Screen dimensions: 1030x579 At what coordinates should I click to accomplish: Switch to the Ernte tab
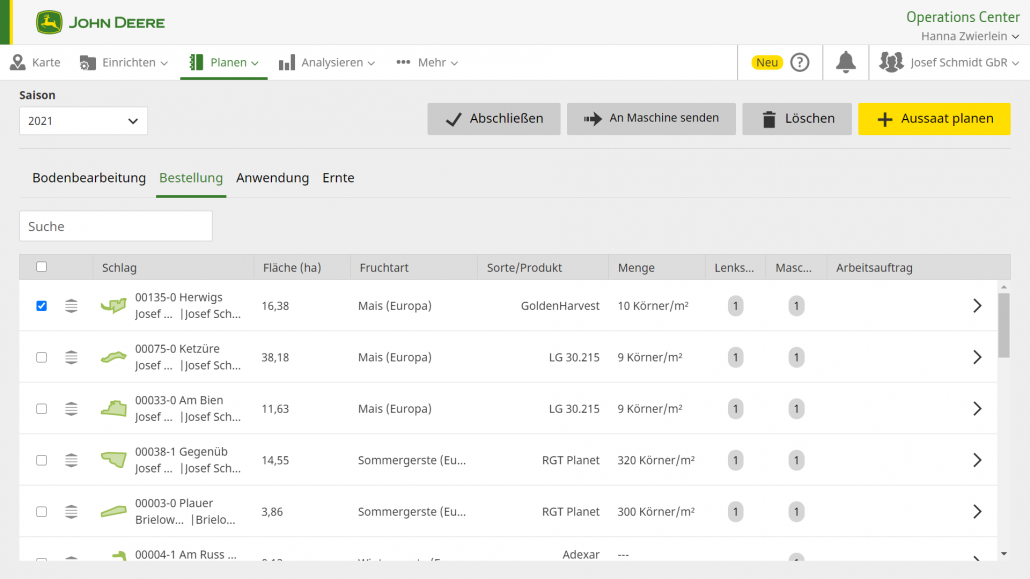coord(338,178)
